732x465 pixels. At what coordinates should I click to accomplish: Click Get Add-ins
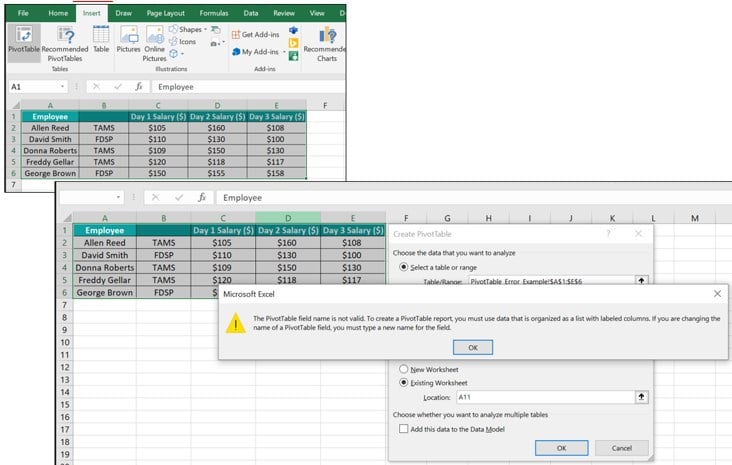[x=255, y=35]
